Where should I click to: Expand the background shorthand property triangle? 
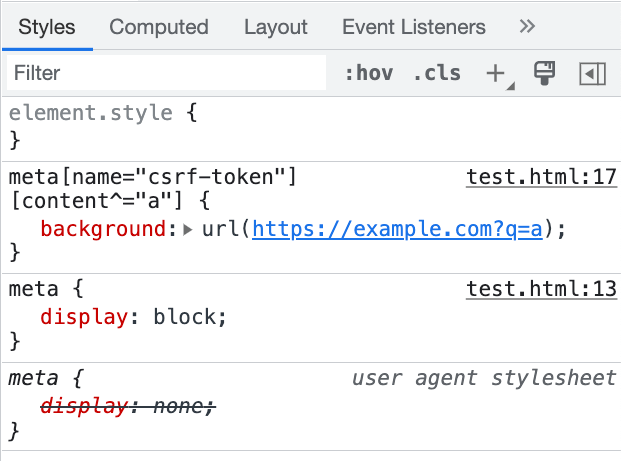click(189, 230)
